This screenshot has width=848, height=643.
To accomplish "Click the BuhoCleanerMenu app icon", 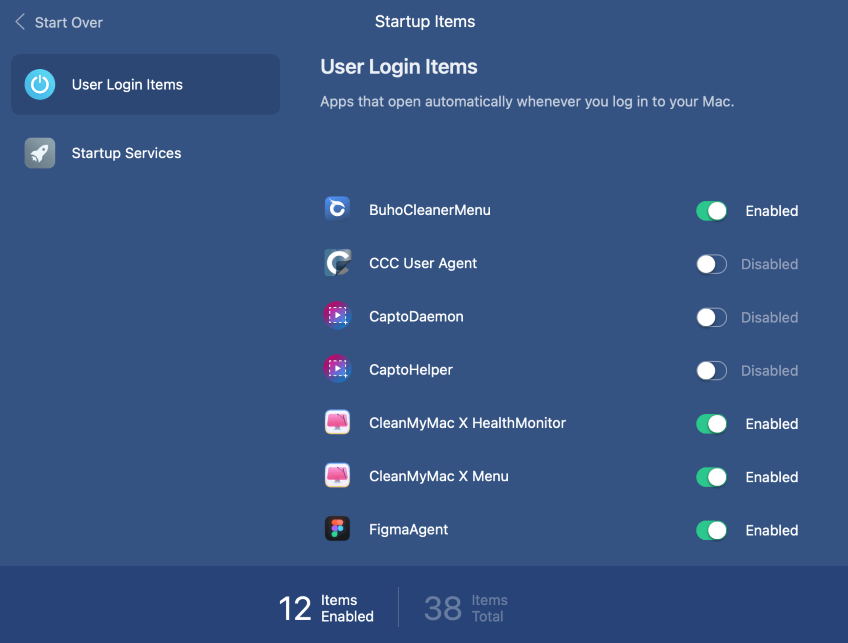I will [337, 209].
